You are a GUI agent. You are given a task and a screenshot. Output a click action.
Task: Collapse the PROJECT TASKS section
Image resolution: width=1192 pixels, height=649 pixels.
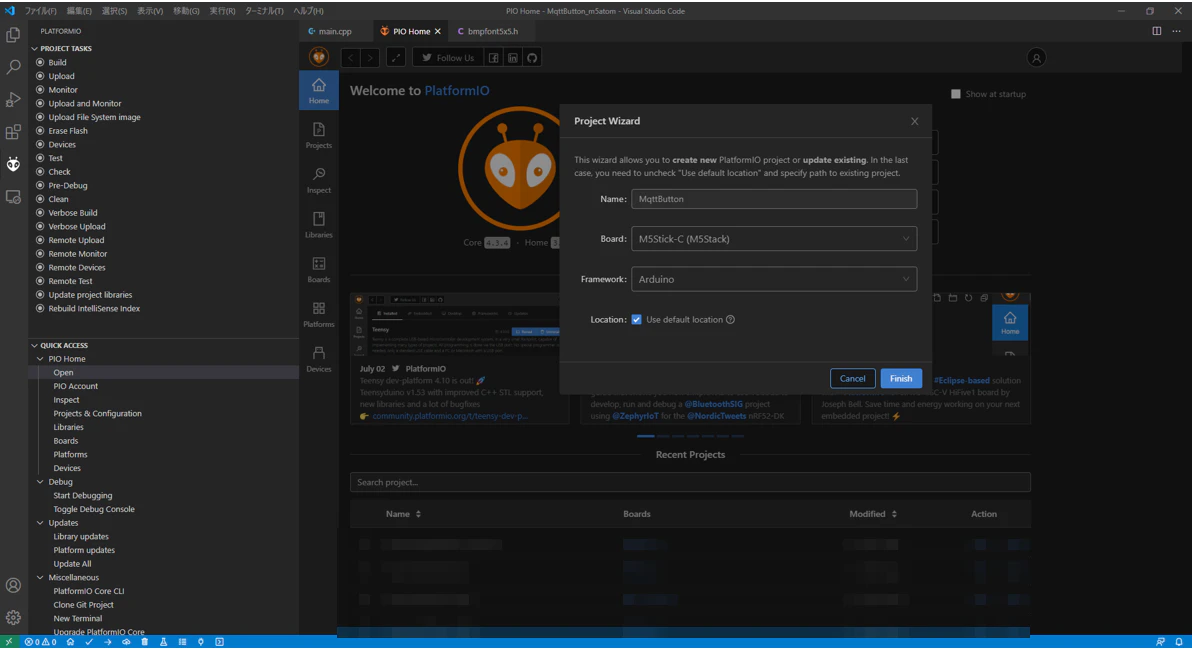point(66,49)
